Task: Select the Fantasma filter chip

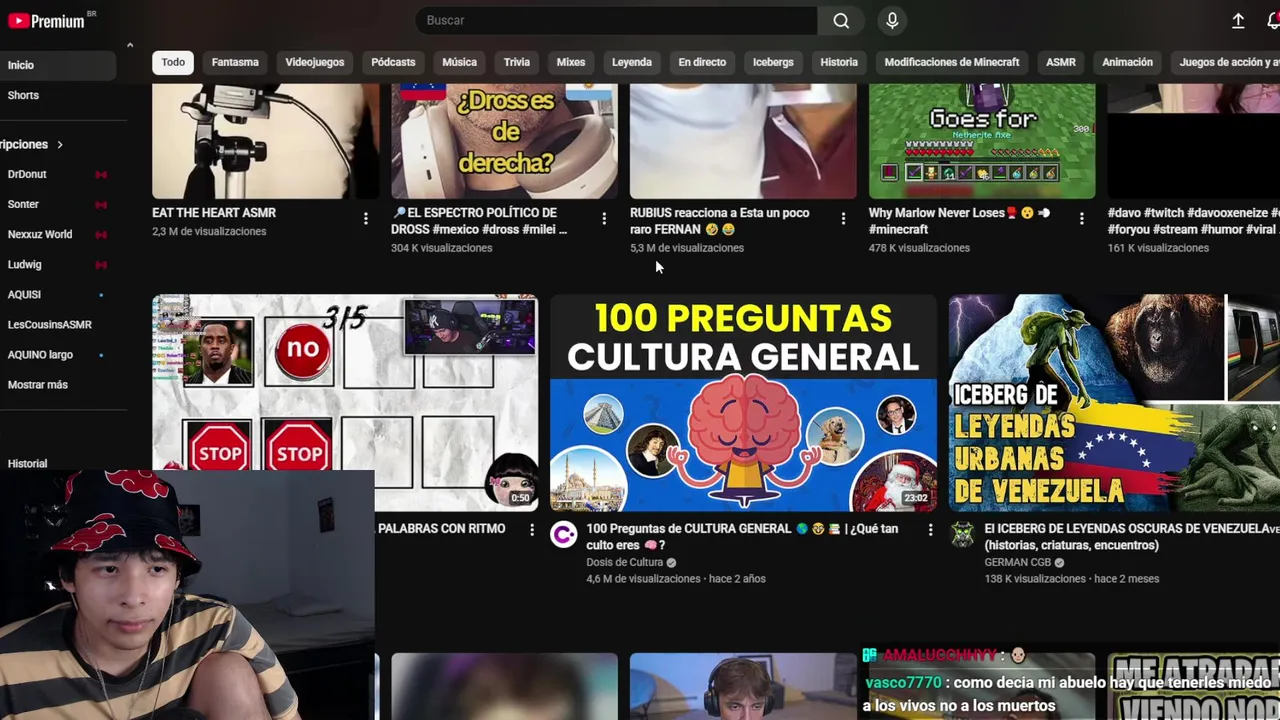Action: [235, 62]
